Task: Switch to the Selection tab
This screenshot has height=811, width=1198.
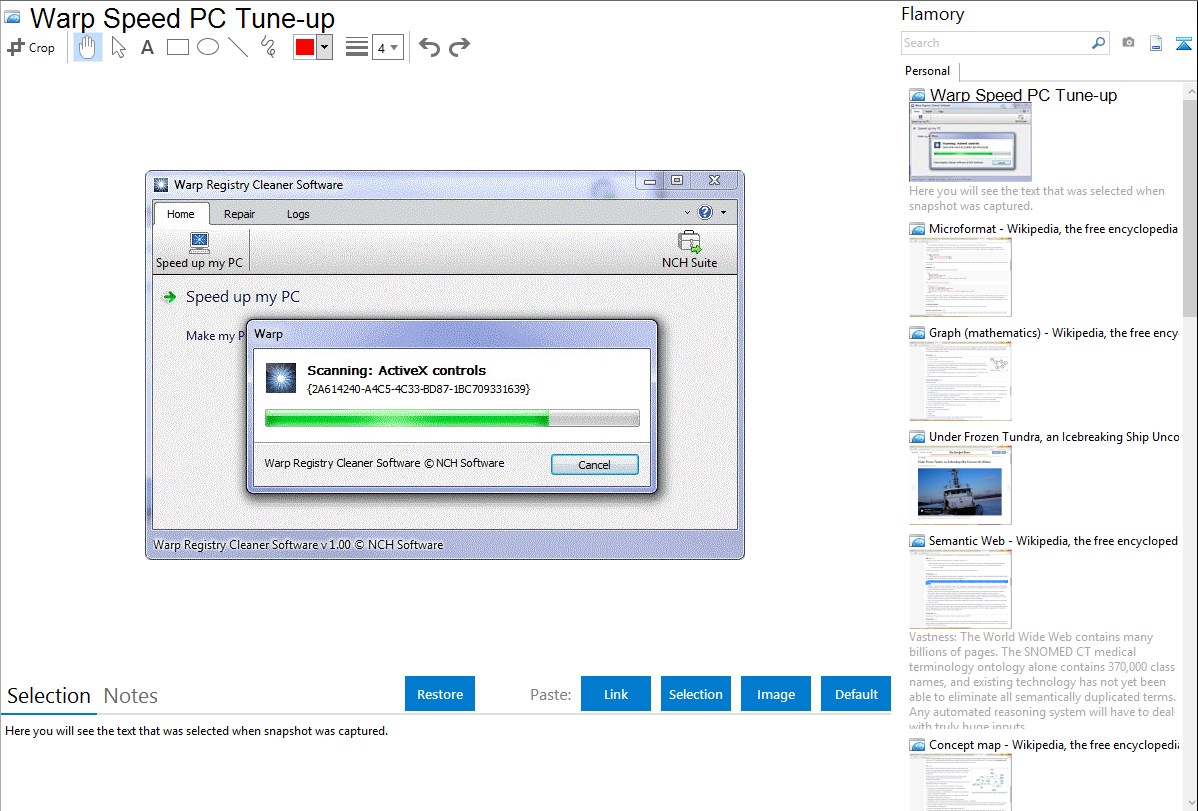Action: [49, 696]
